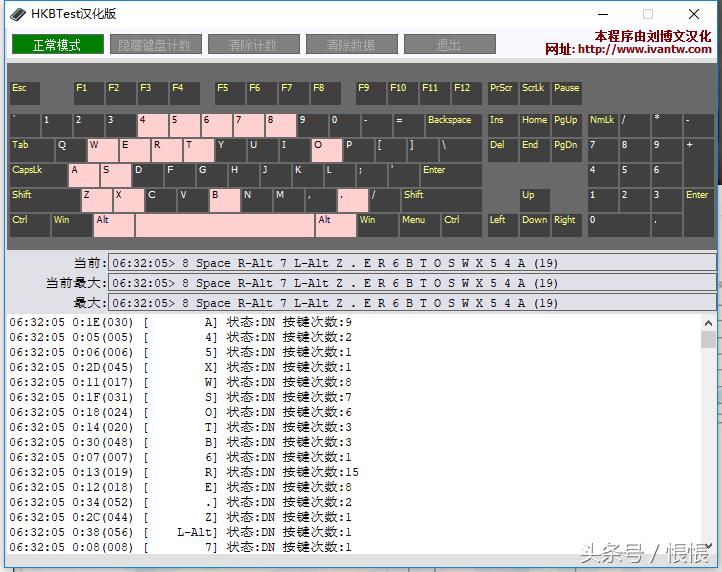Click the Pause key tile
722x572 pixels.
[567, 93]
